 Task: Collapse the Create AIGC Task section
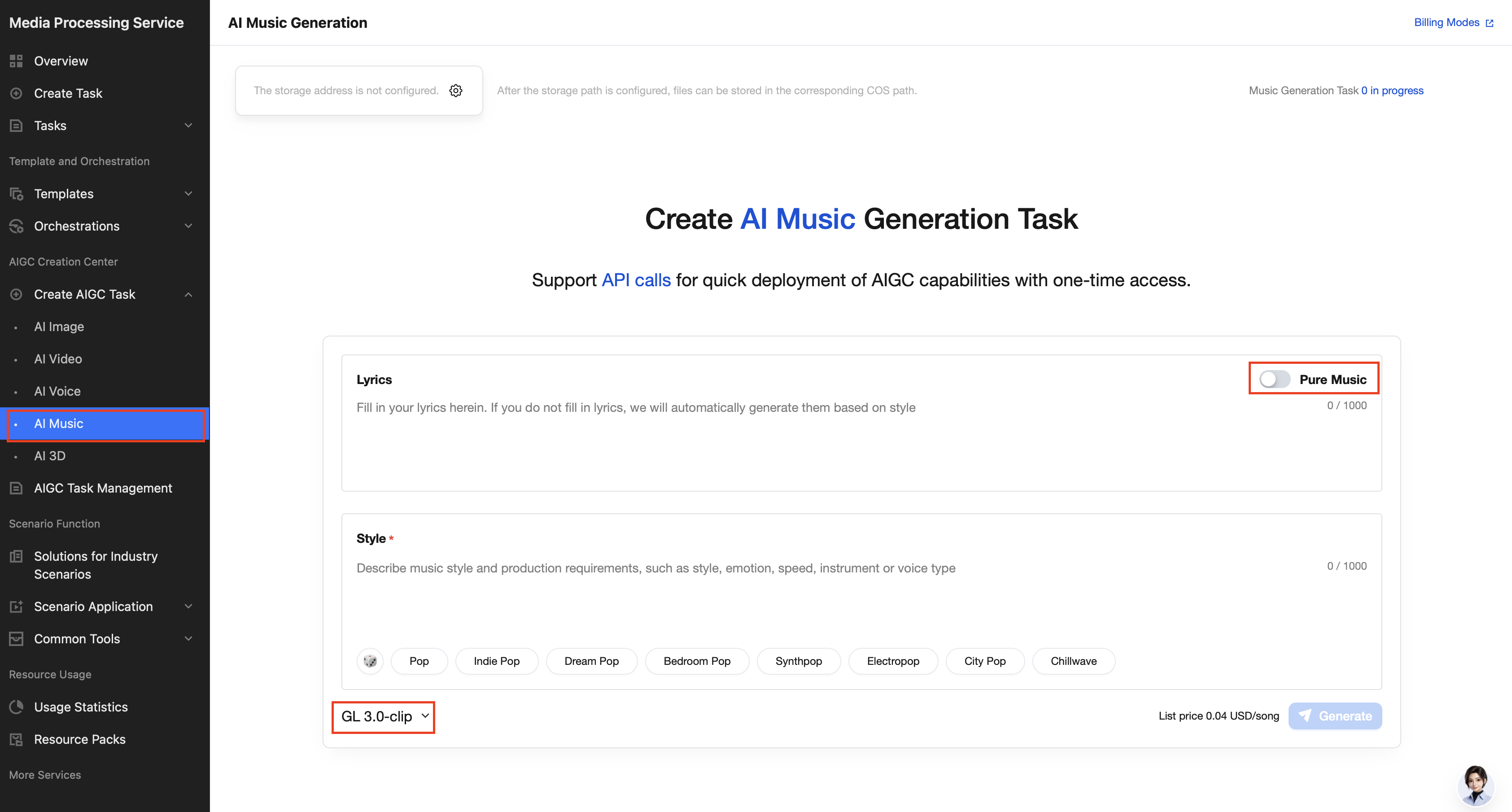click(x=188, y=294)
